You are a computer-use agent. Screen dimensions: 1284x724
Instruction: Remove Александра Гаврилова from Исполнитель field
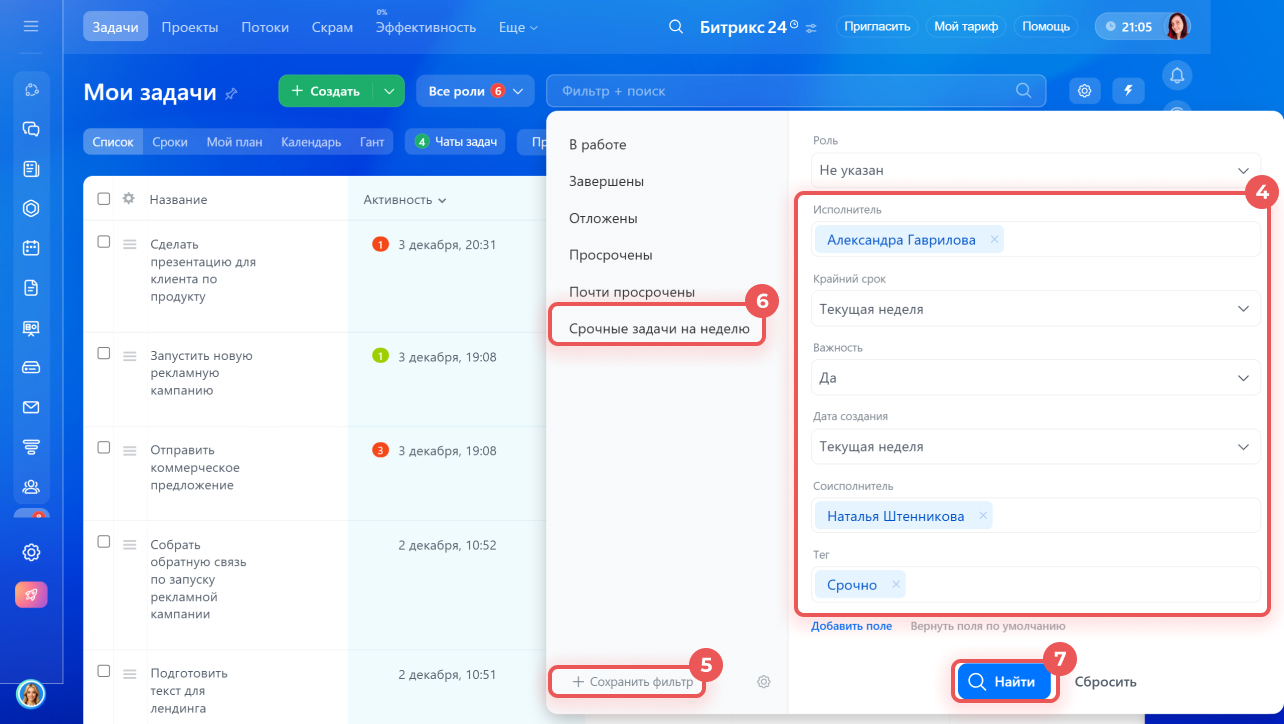[994, 240]
